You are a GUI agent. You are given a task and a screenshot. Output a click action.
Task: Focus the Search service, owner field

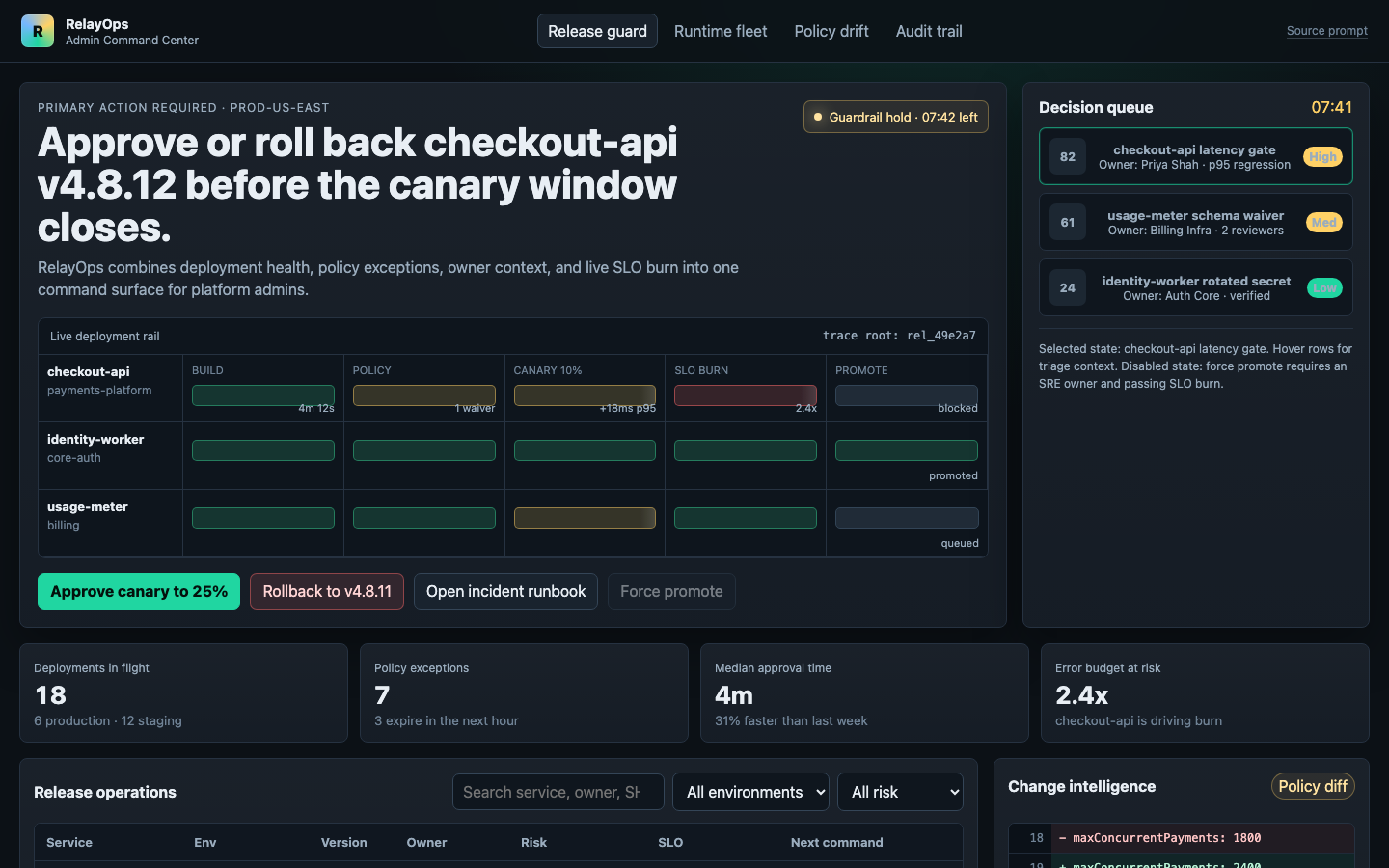pos(558,792)
